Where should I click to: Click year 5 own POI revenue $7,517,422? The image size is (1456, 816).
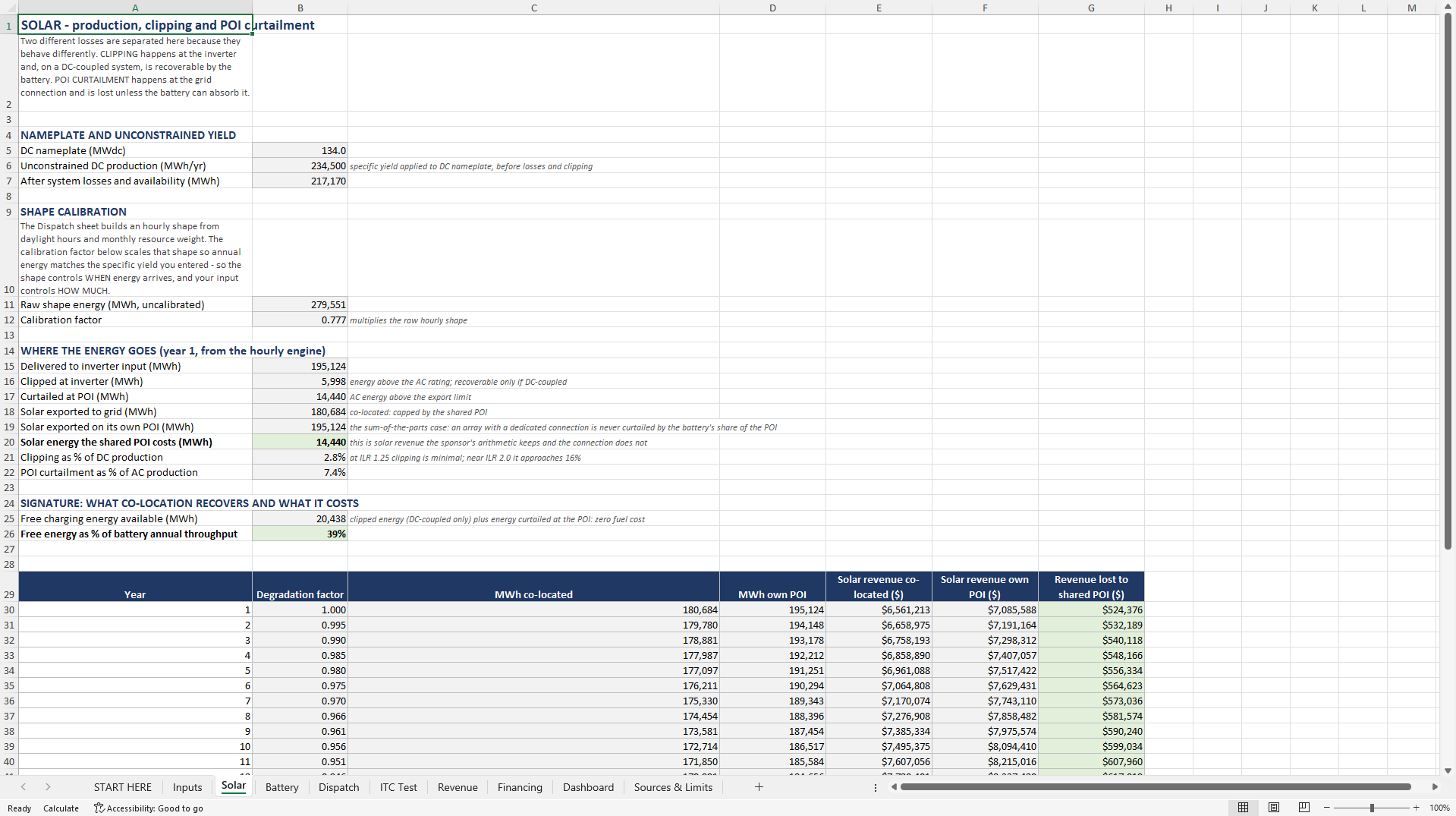[x=985, y=670]
